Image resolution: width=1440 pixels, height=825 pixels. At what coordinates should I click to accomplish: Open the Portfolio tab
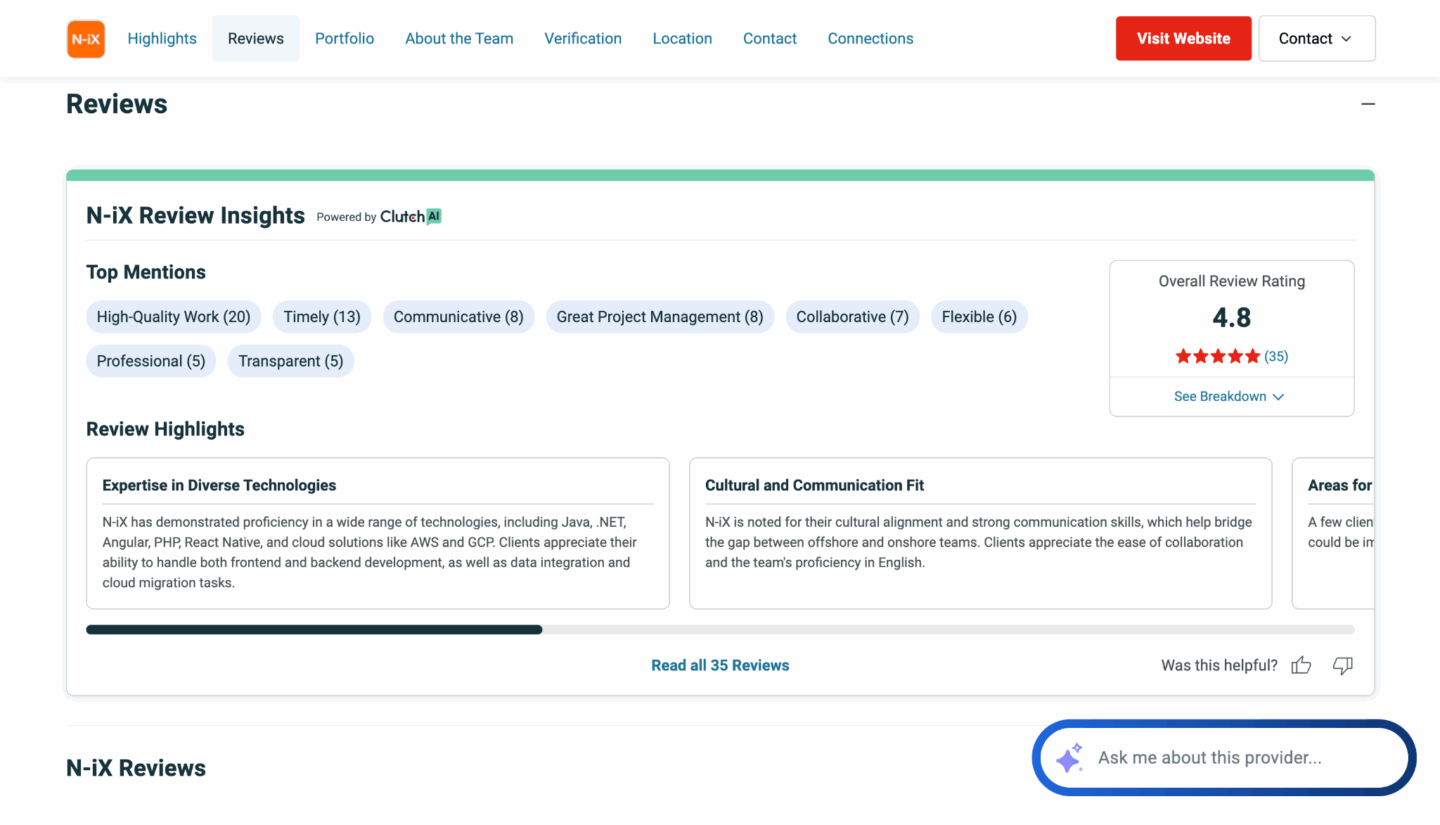click(x=344, y=38)
